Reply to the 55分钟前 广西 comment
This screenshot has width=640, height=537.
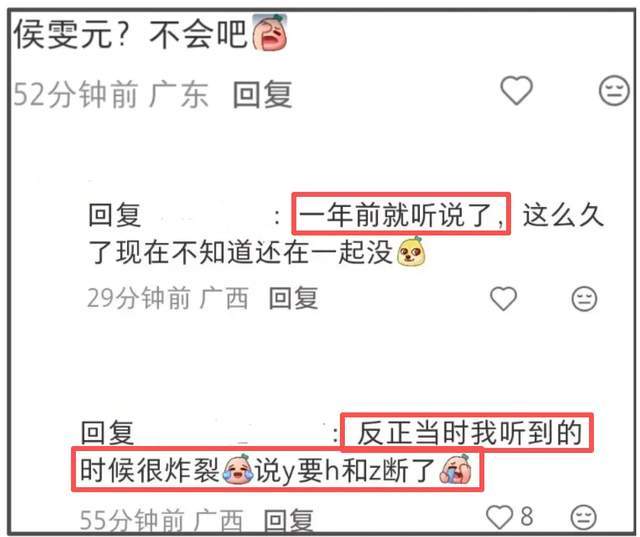(x=289, y=519)
